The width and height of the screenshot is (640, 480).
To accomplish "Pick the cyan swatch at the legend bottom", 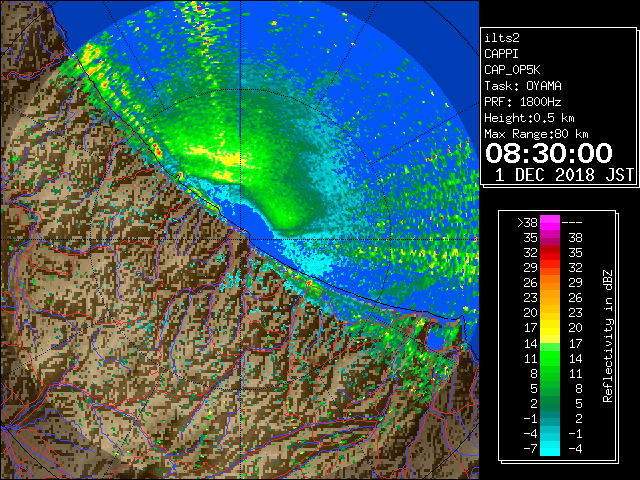I will pyautogui.click(x=550, y=448).
